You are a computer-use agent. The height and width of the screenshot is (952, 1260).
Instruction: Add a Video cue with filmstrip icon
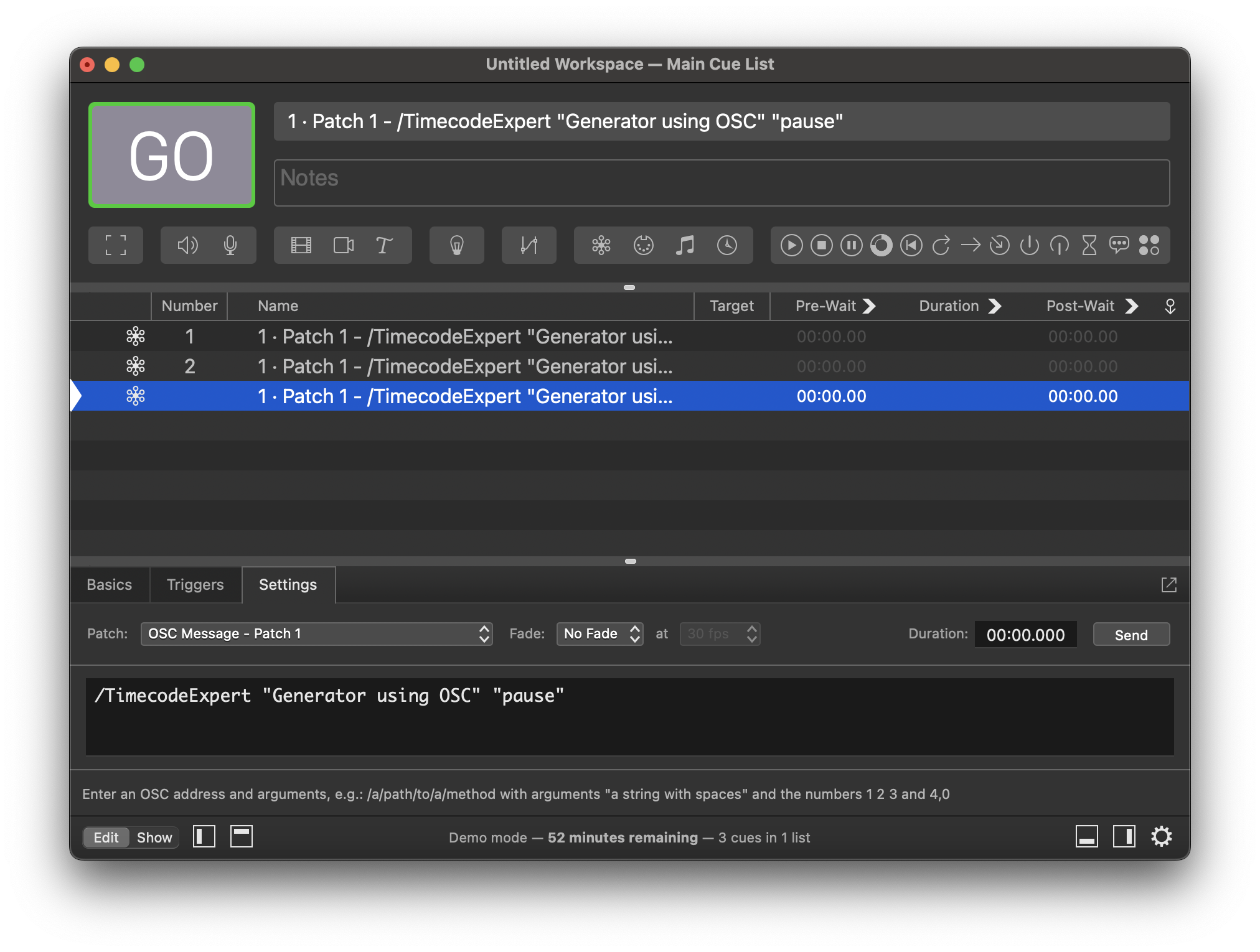[x=301, y=245]
